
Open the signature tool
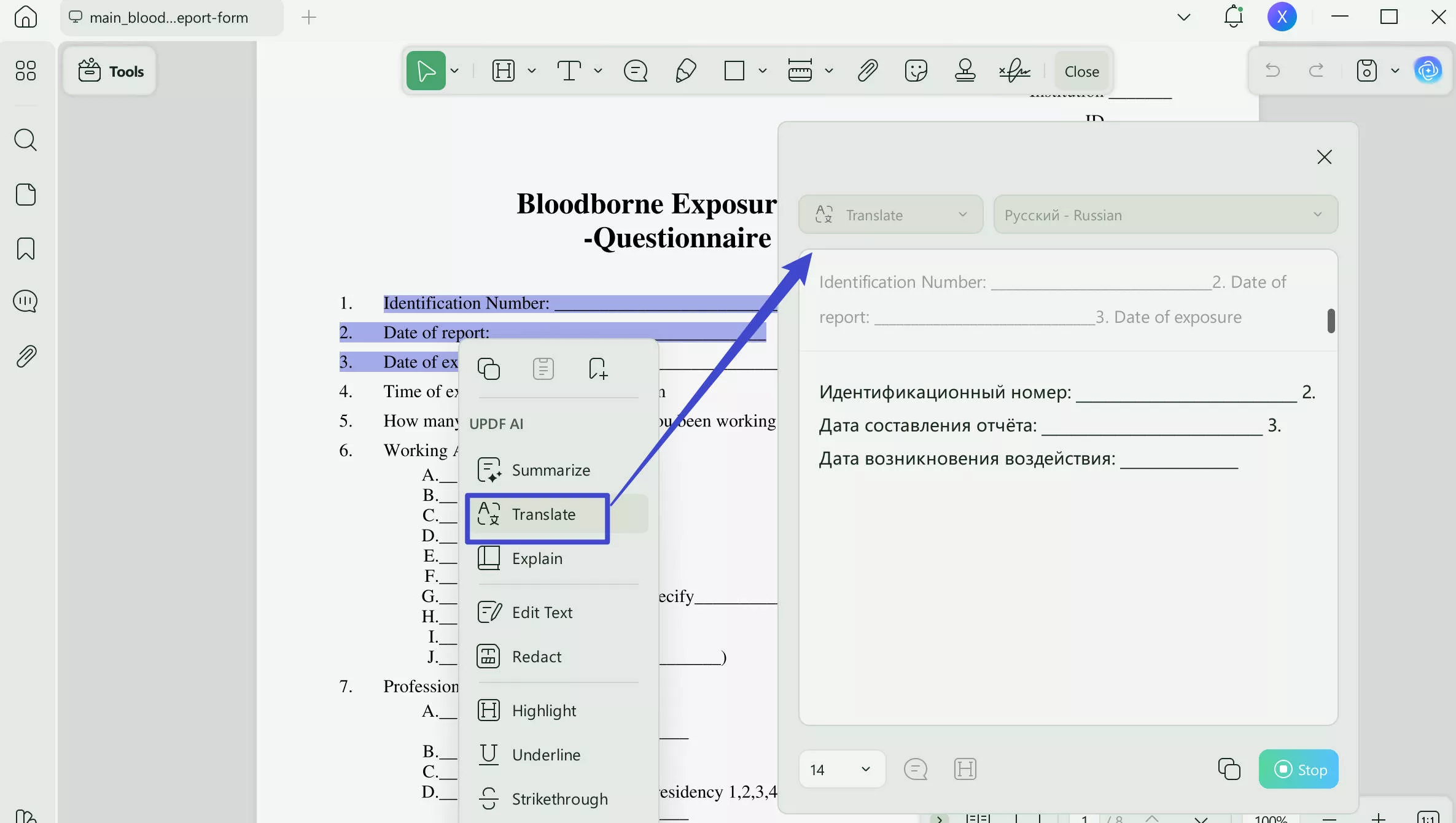[x=1014, y=71]
